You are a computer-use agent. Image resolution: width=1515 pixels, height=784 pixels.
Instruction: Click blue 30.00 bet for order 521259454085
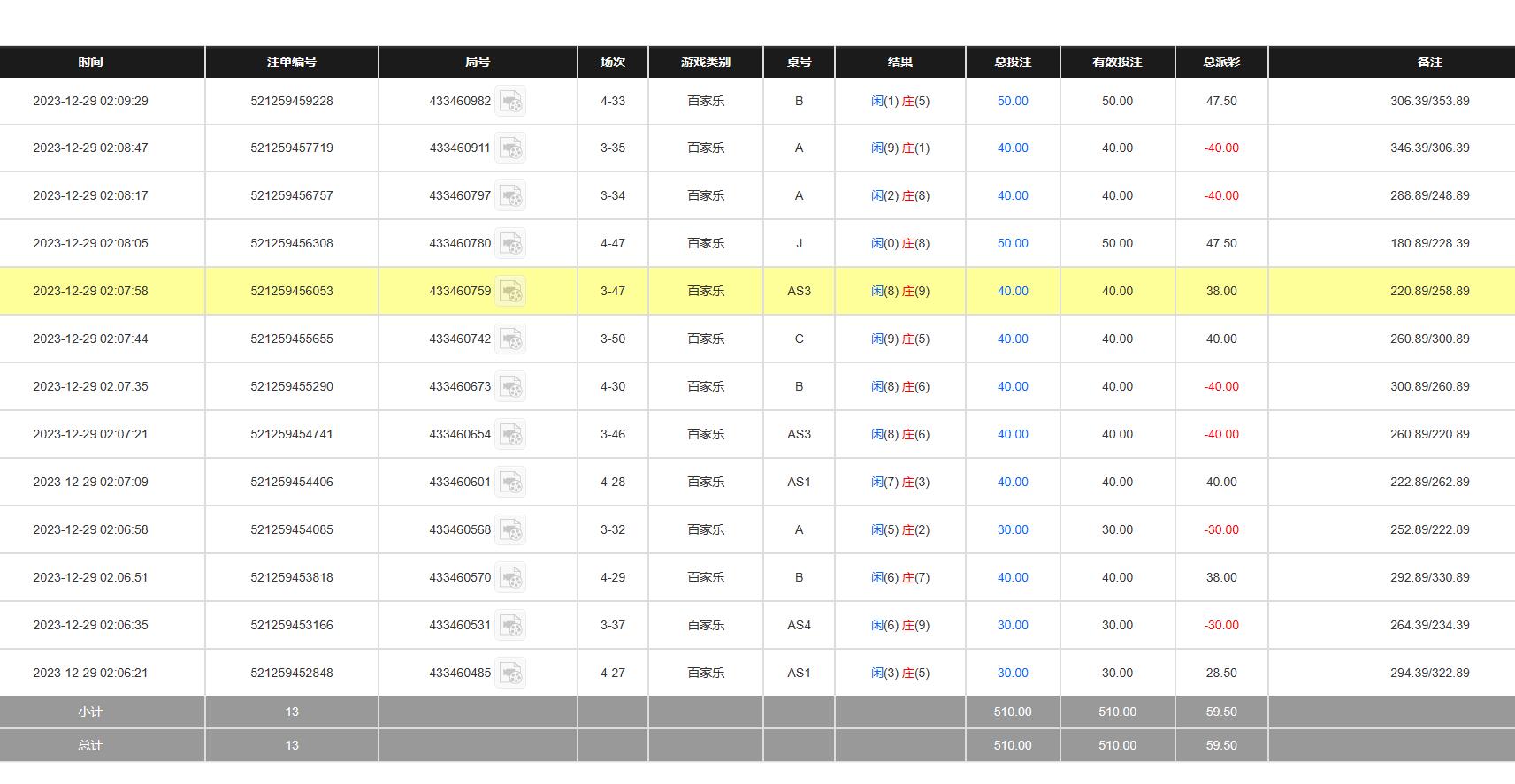tap(1013, 530)
